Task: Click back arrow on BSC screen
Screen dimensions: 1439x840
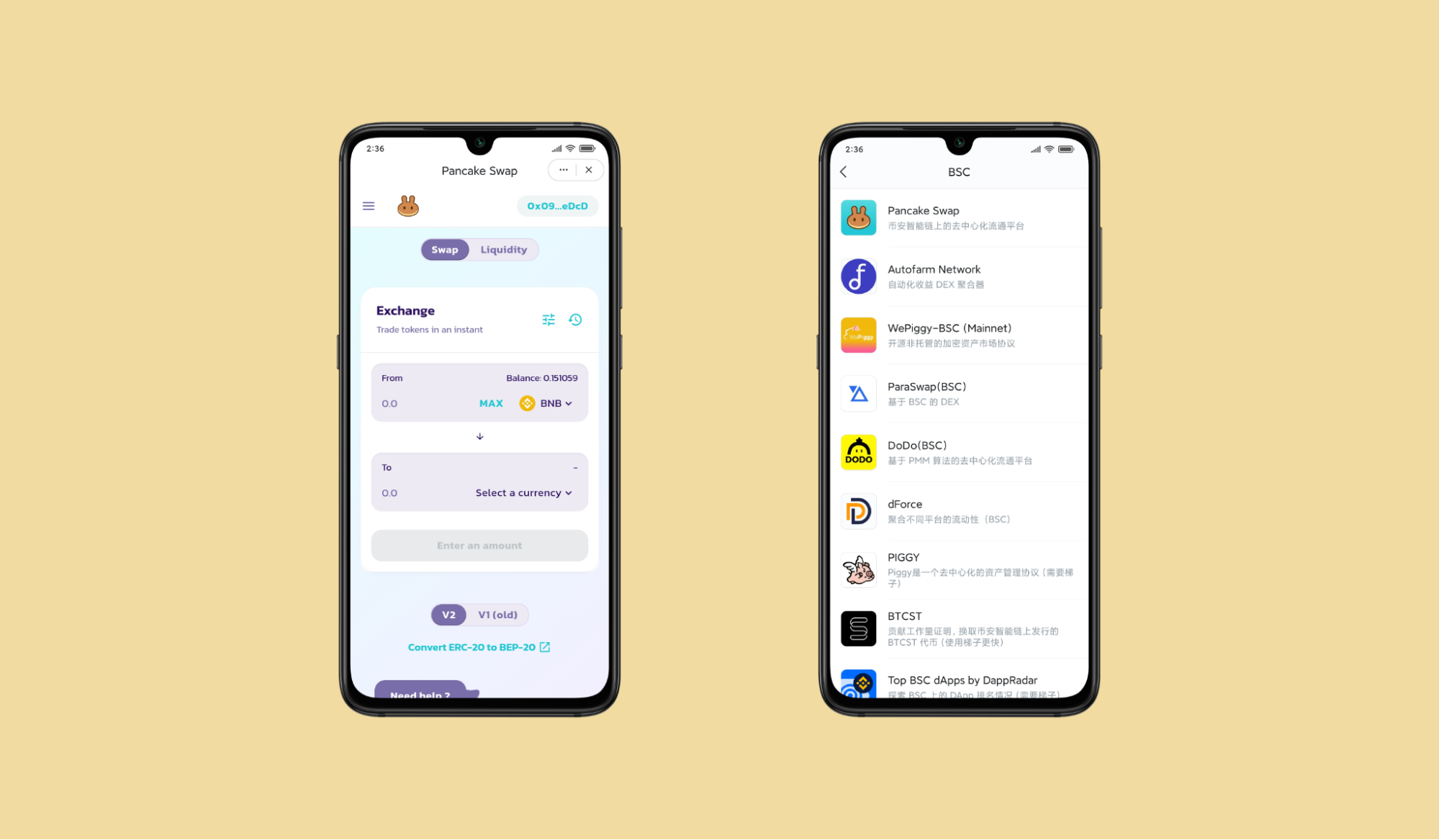Action: [843, 171]
